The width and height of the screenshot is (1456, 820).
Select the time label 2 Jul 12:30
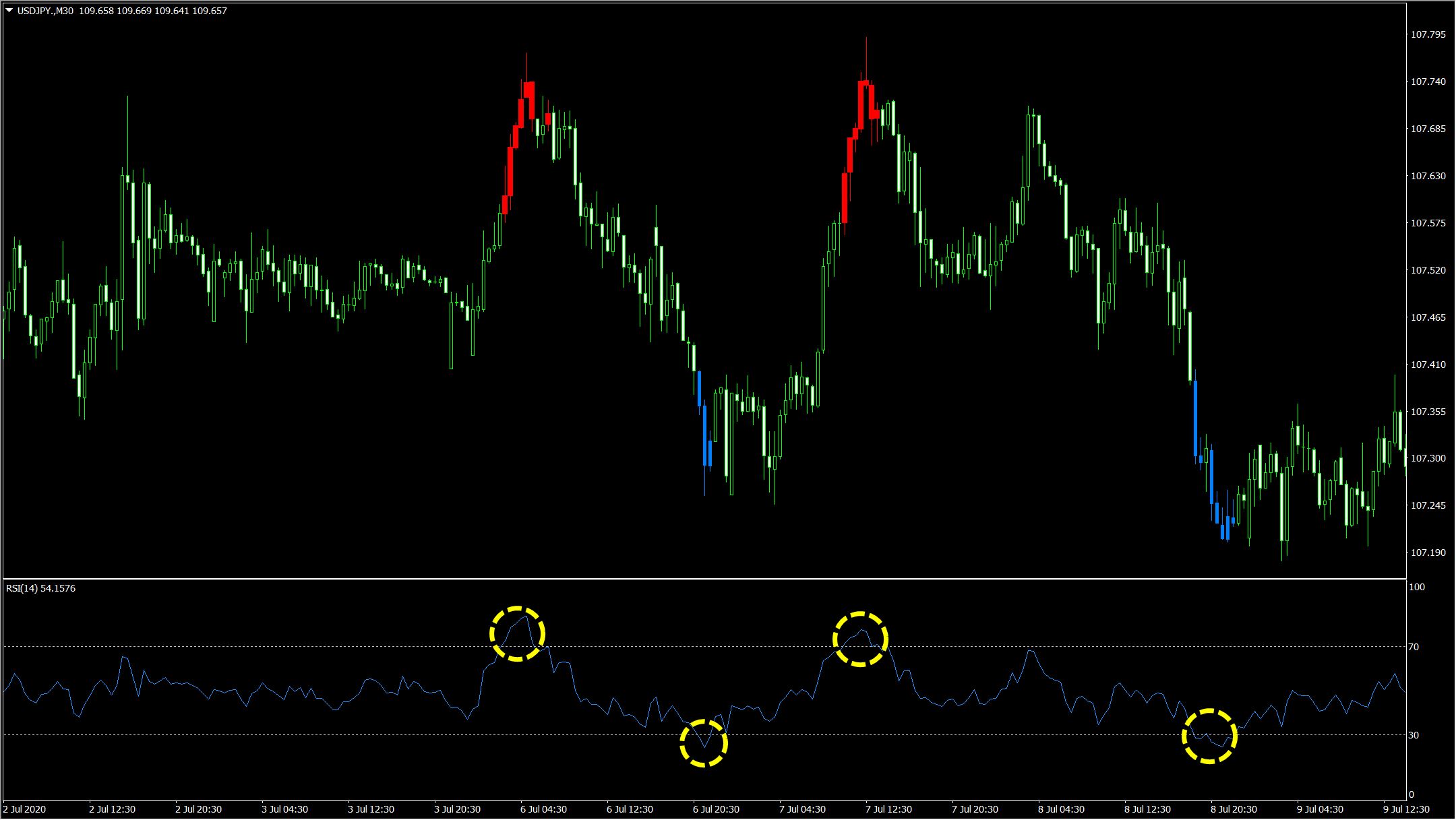pos(112,809)
